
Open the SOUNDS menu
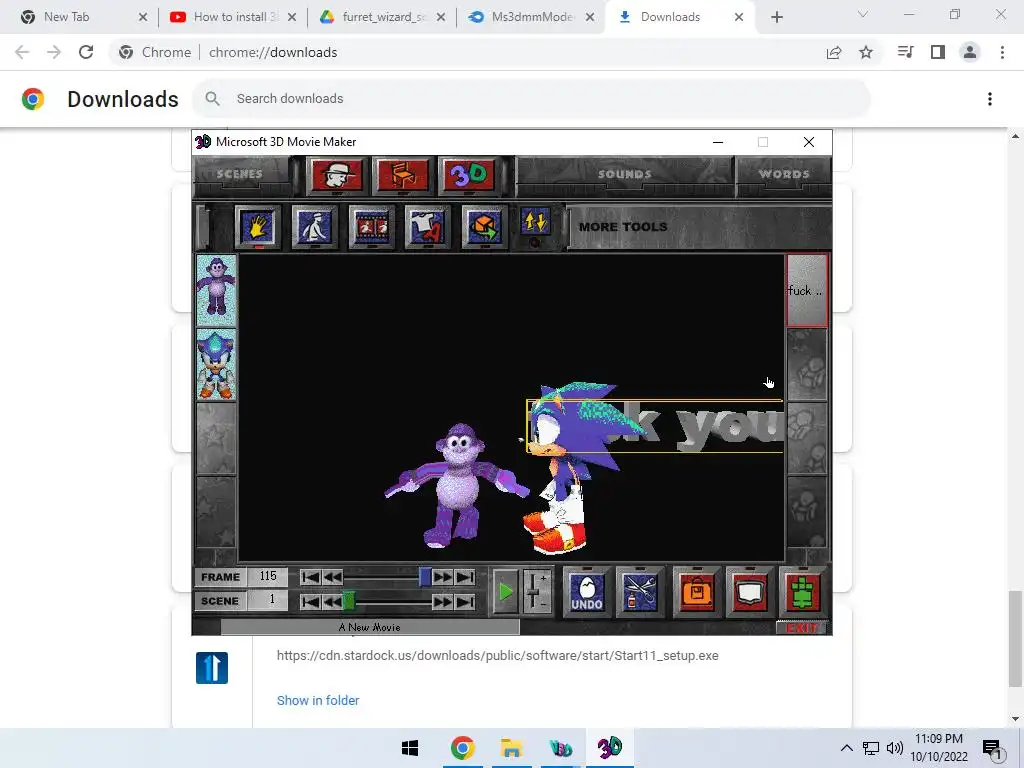click(x=624, y=174)
